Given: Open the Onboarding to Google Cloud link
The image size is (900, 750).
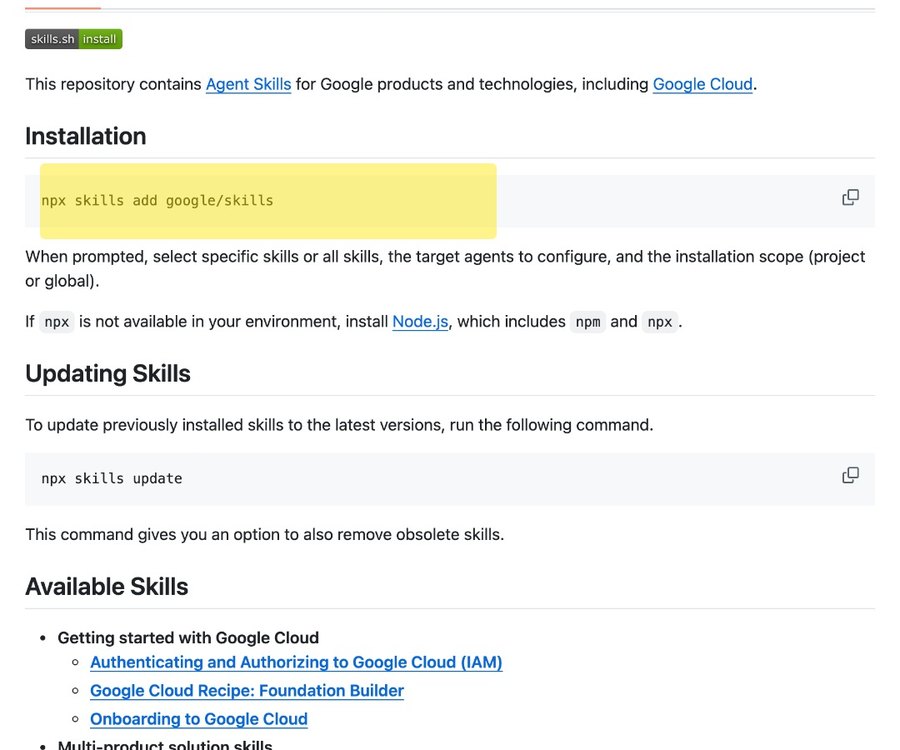Looking at the screenshot, I should coord(199,719).
